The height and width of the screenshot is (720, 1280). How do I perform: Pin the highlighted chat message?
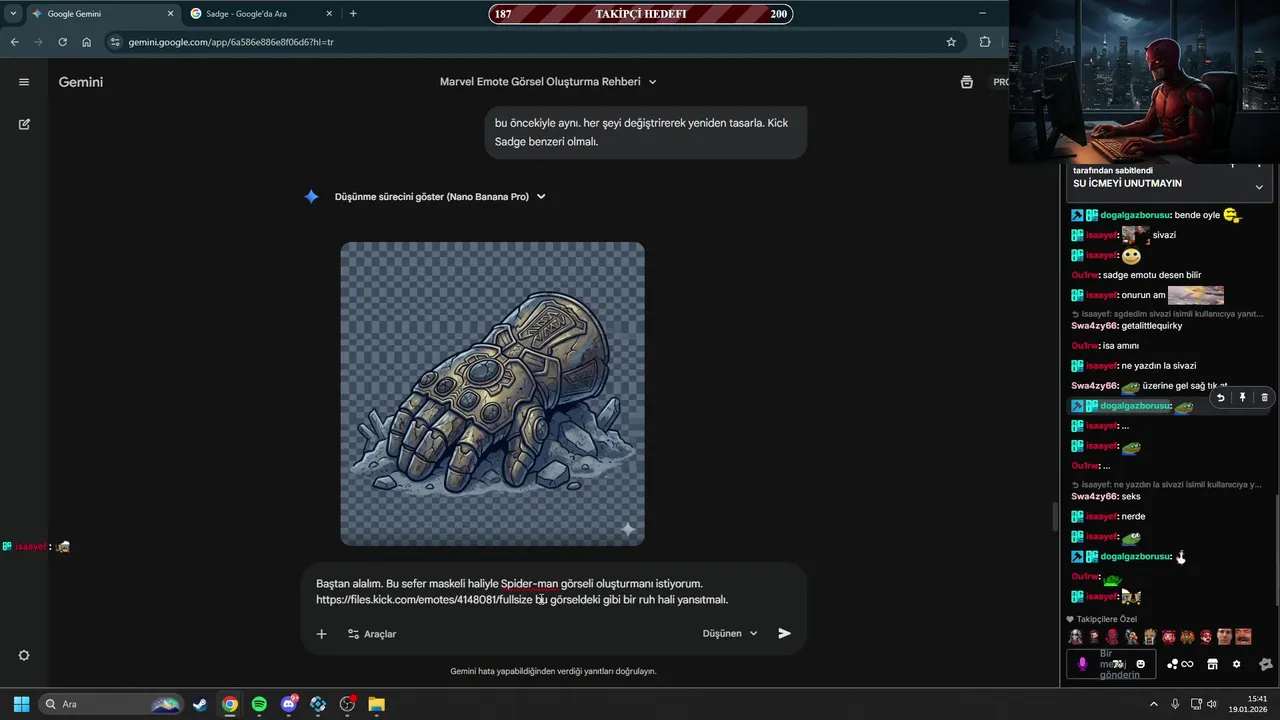click(1242, 397)
